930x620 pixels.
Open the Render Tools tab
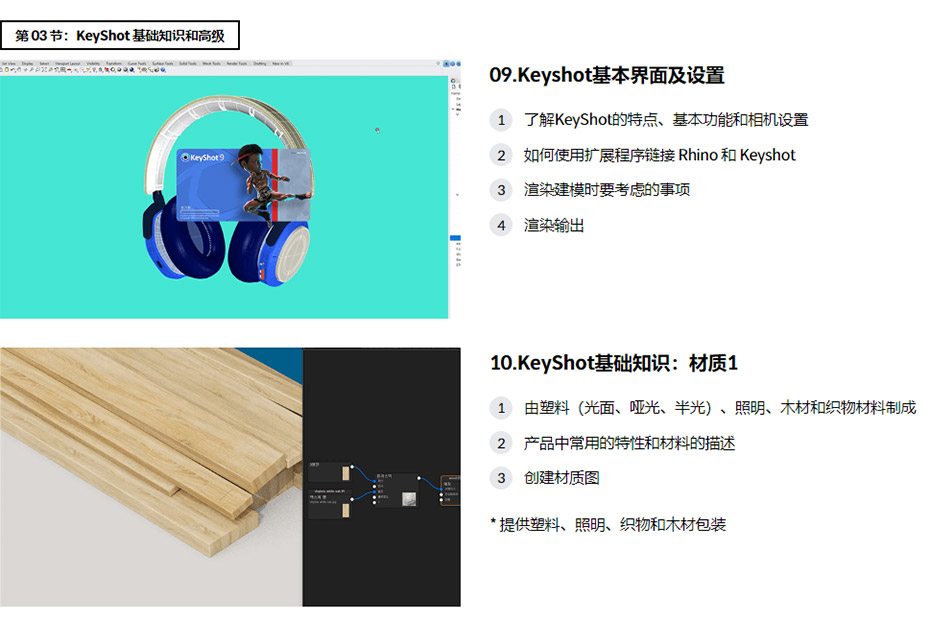coord(237,63)
